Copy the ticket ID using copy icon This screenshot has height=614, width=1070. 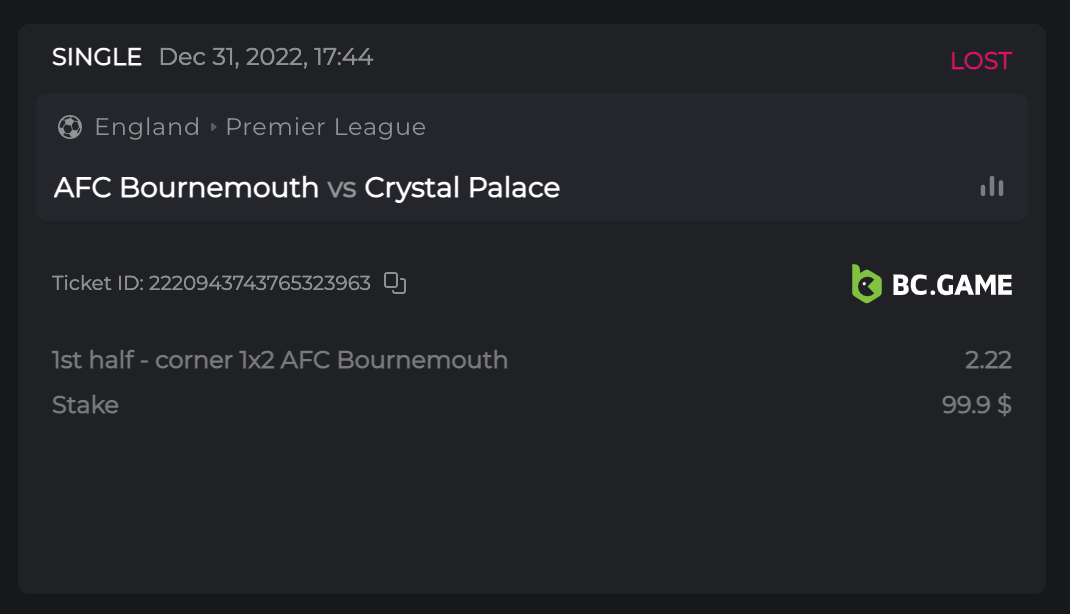coord(395,284)
